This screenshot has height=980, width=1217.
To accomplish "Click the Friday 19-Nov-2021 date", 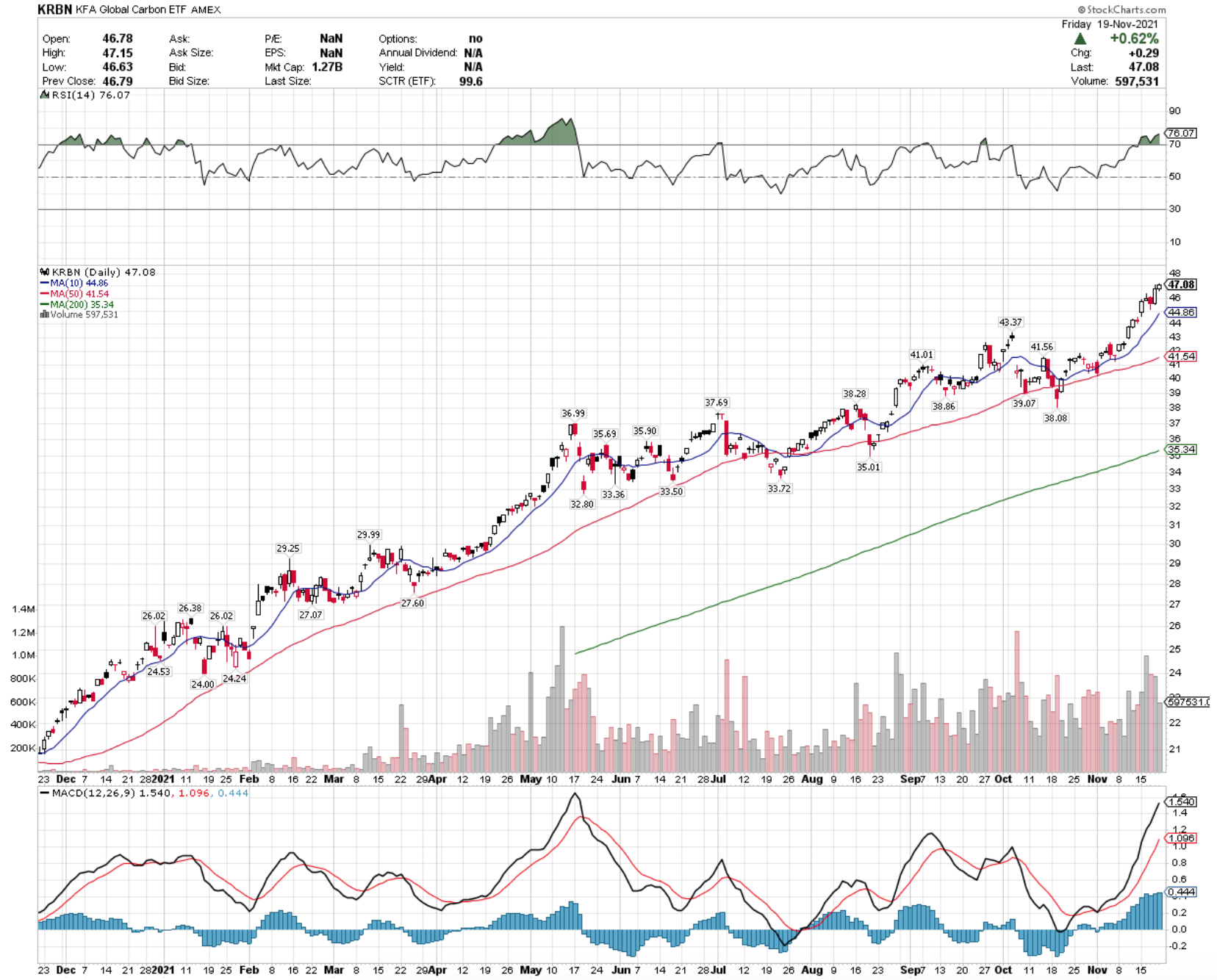I will pyautogui.click(x=1110, y=24).
